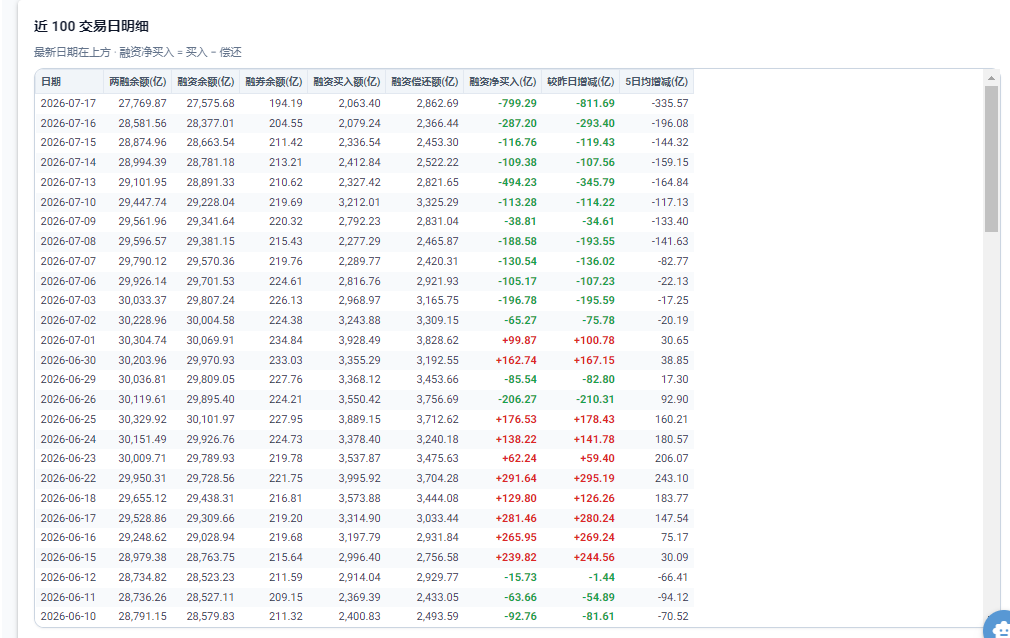Click the net buy value +99.87
This screenshot has height=638, width=1010.
point(519,340)
